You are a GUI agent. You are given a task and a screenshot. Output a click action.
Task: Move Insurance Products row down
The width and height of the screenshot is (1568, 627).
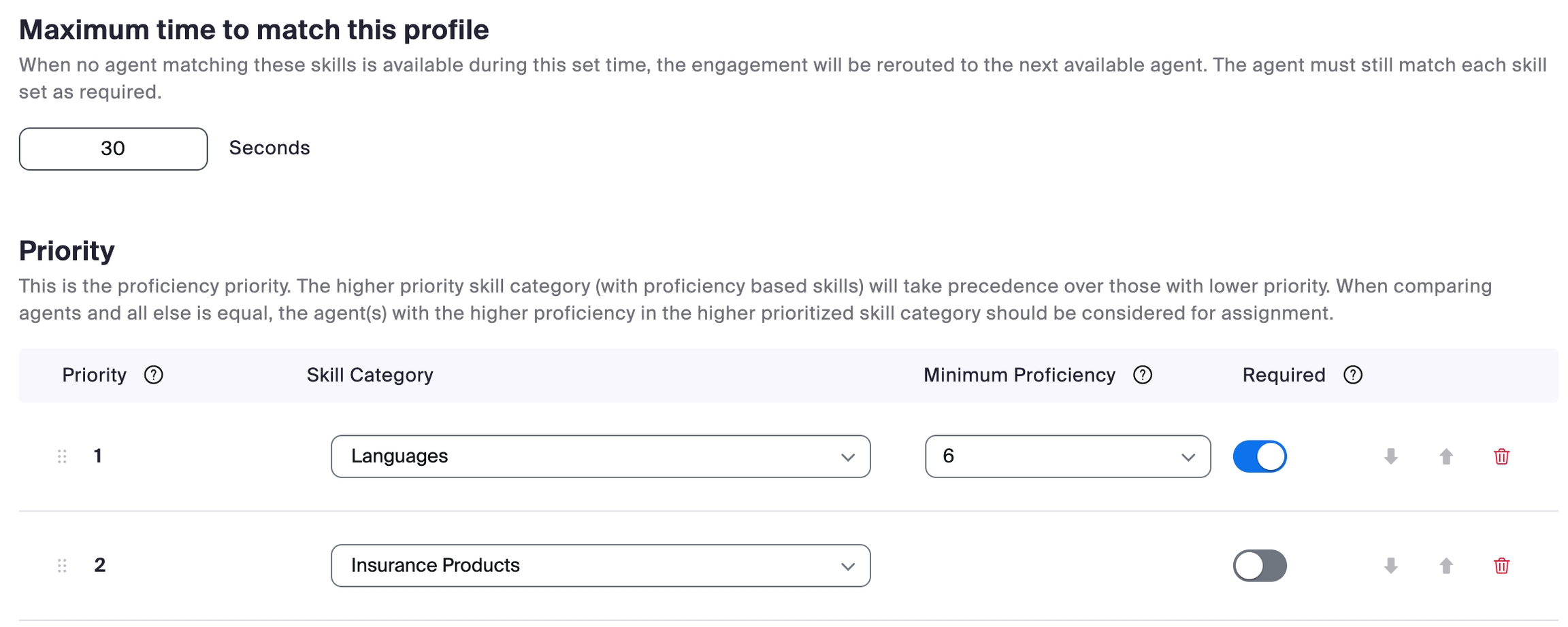click(1391, 566)
